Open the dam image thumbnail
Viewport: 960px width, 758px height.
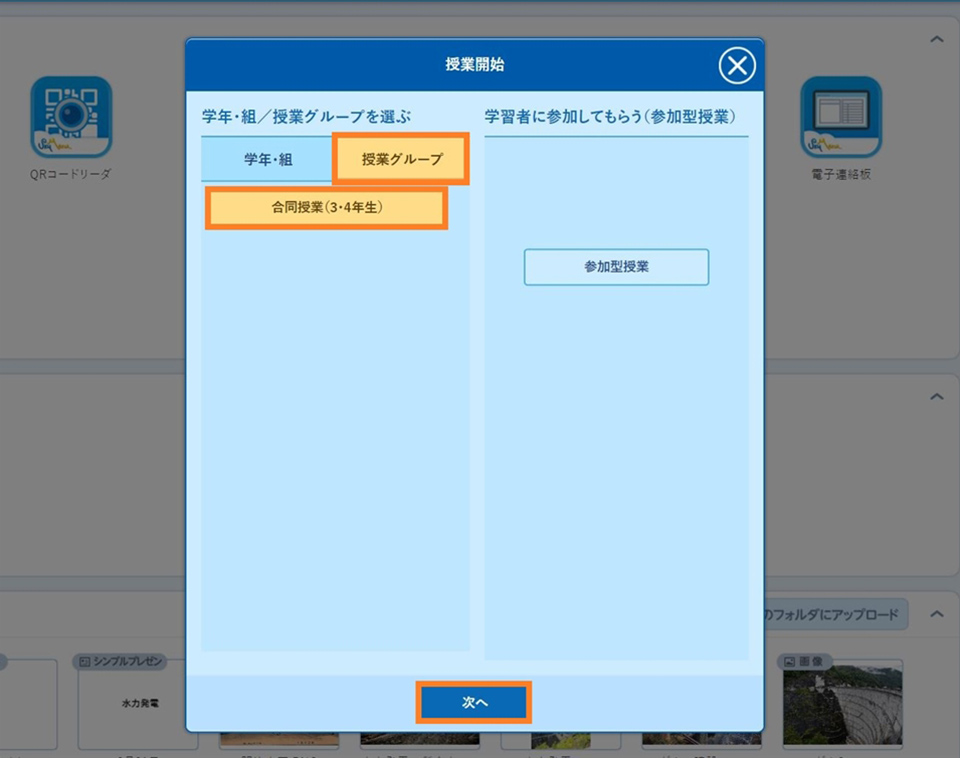tap(842, 705)
